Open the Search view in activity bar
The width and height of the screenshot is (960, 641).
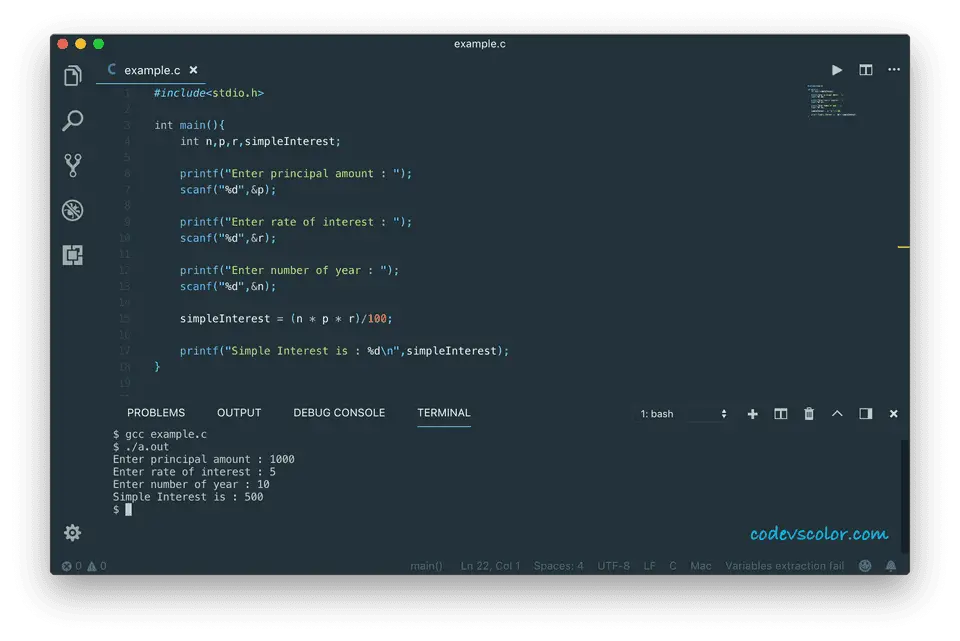point(72,120)
